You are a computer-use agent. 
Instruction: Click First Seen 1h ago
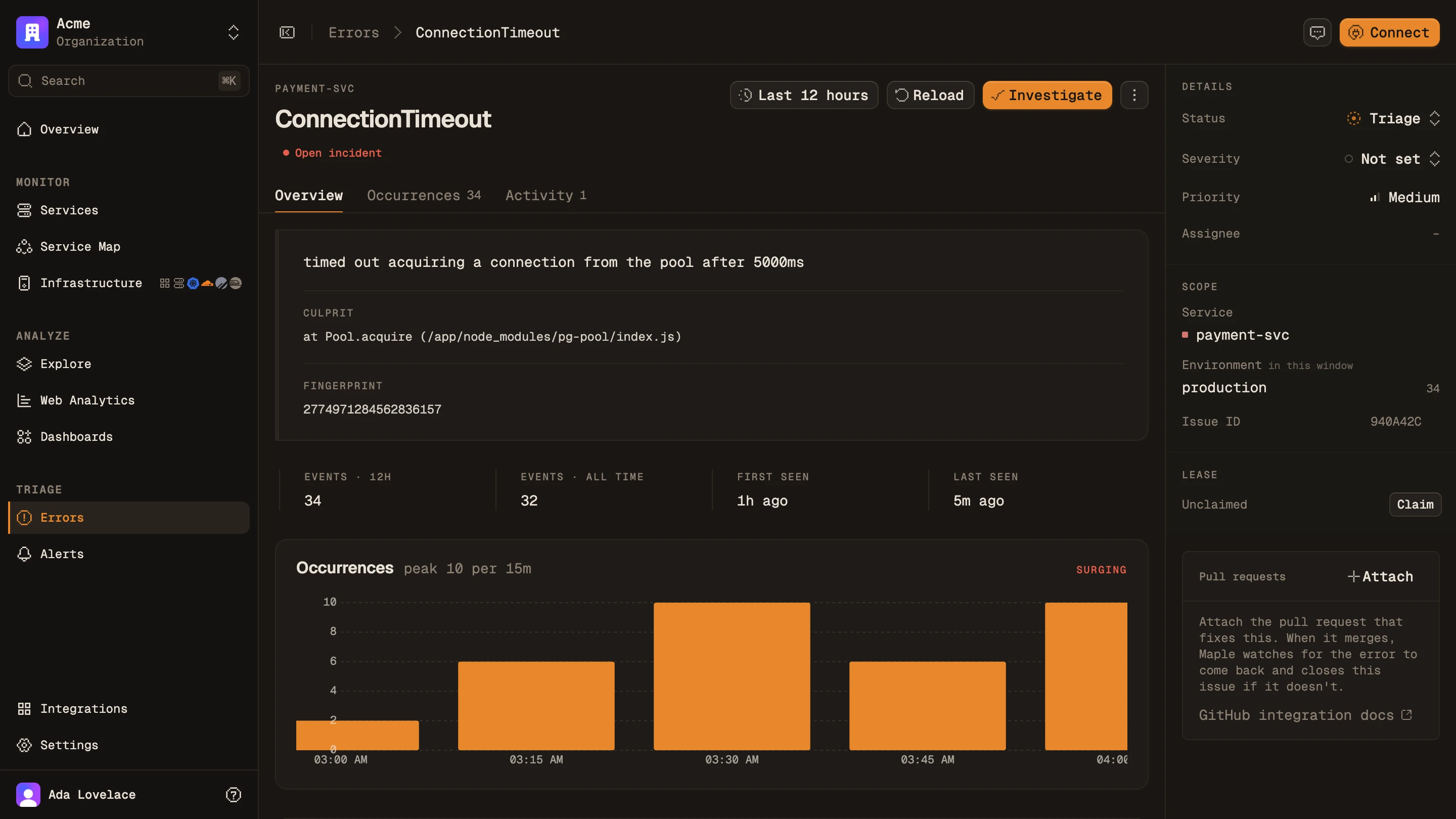(762, 501)
